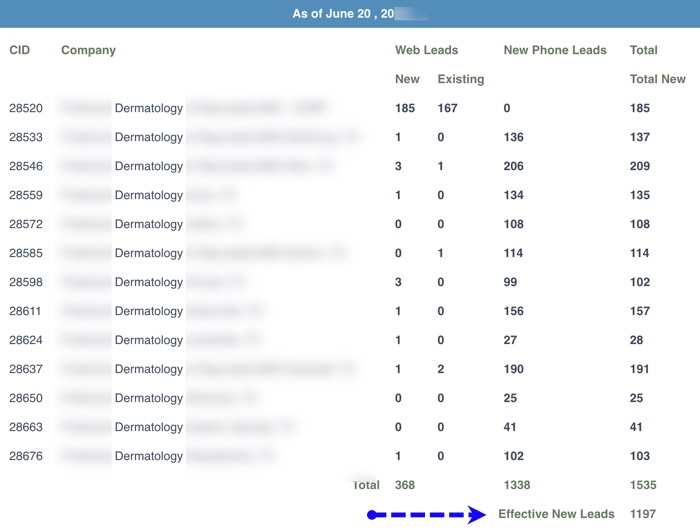Select CID 28624
The height and width of the screenshot is (530, 700).
point(26,340)
